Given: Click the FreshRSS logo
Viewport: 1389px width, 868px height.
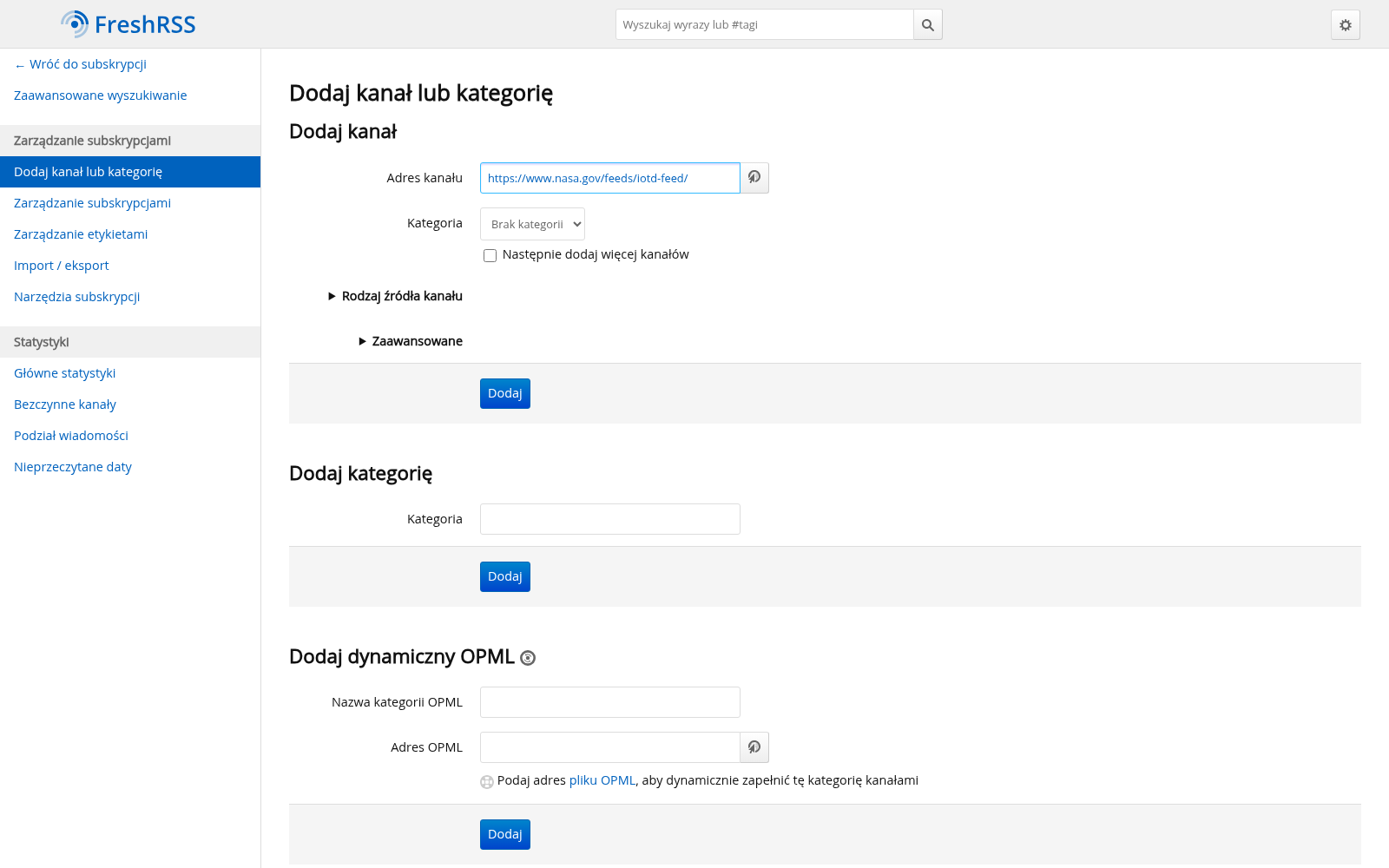Looking at the screenshot, I should click(128, 24).
